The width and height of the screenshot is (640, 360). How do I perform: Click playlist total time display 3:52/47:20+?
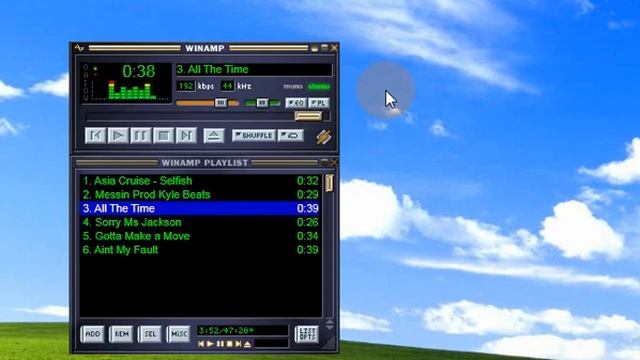242,330
